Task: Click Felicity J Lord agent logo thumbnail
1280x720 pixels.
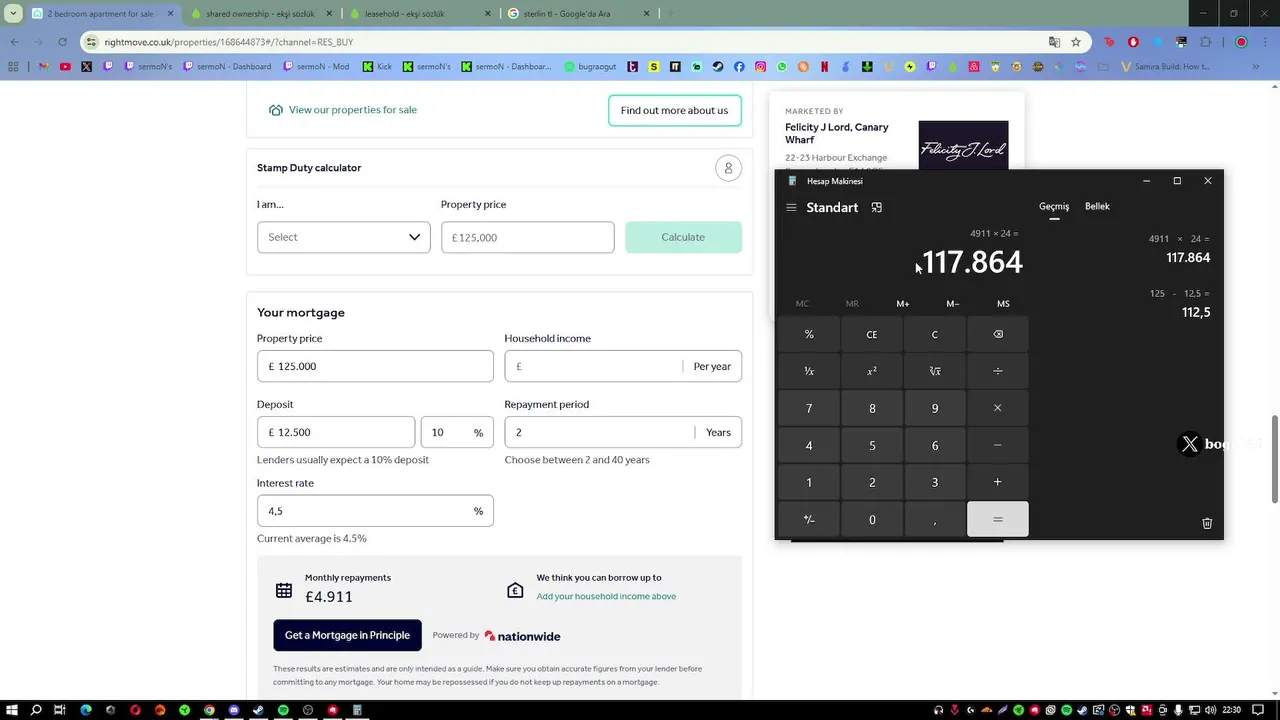Action: 963,145
